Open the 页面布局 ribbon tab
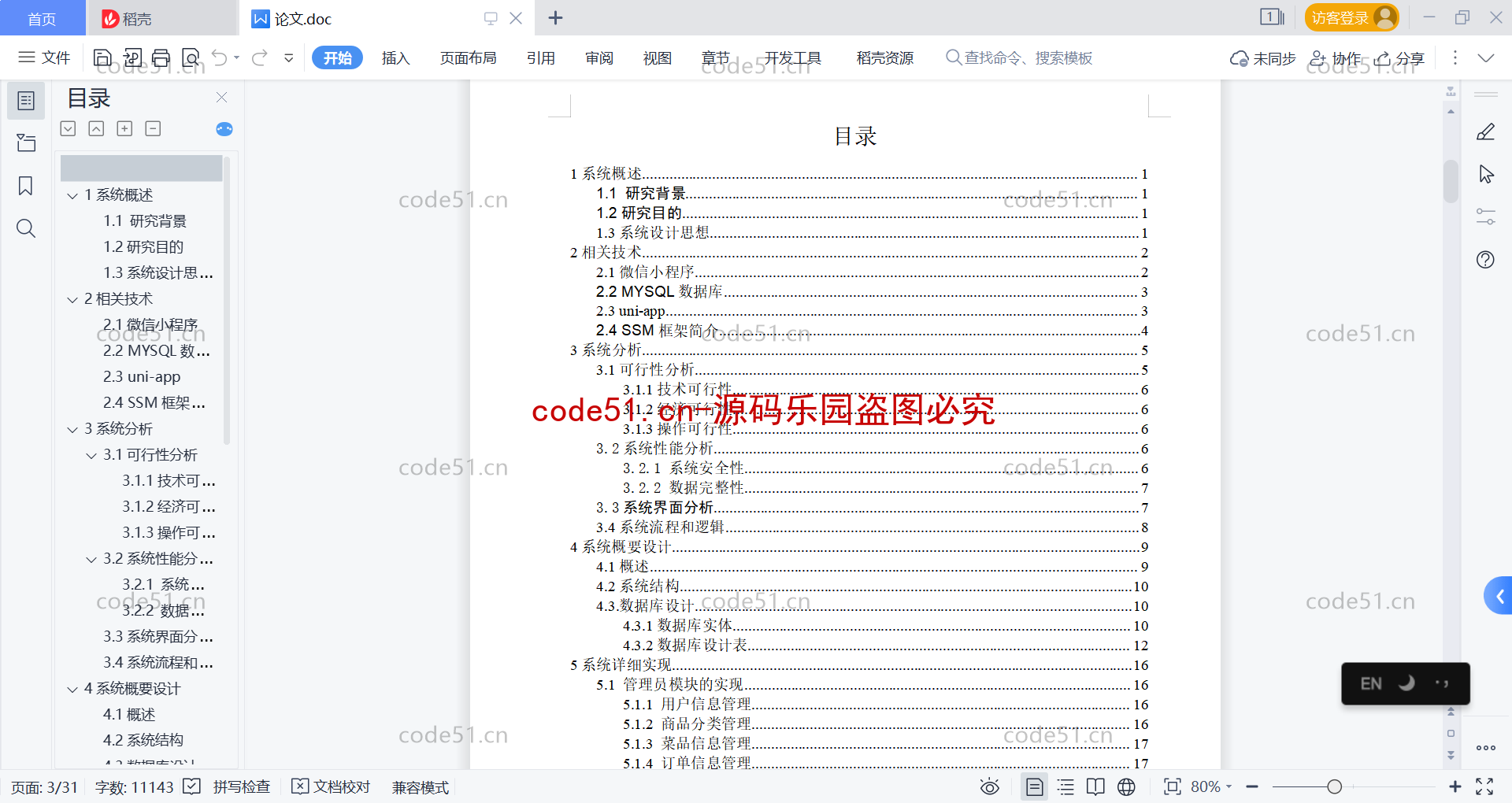 (x=468, y=57)
